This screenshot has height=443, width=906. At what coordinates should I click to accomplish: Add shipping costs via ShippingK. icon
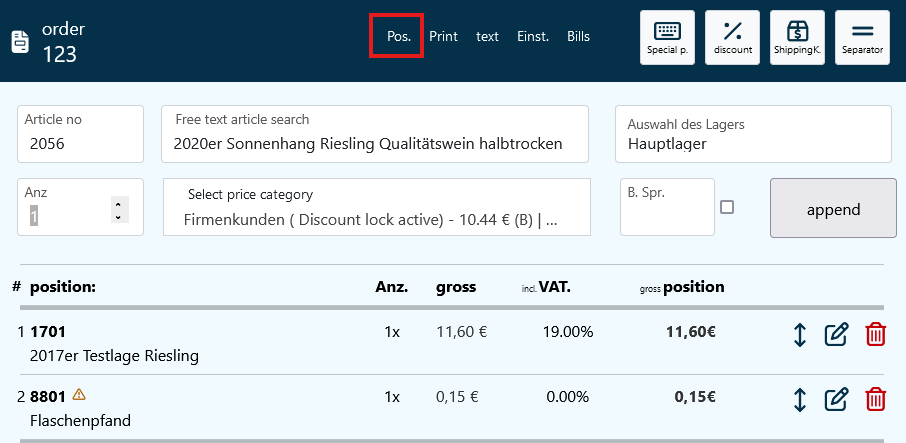tap(797, 38)
